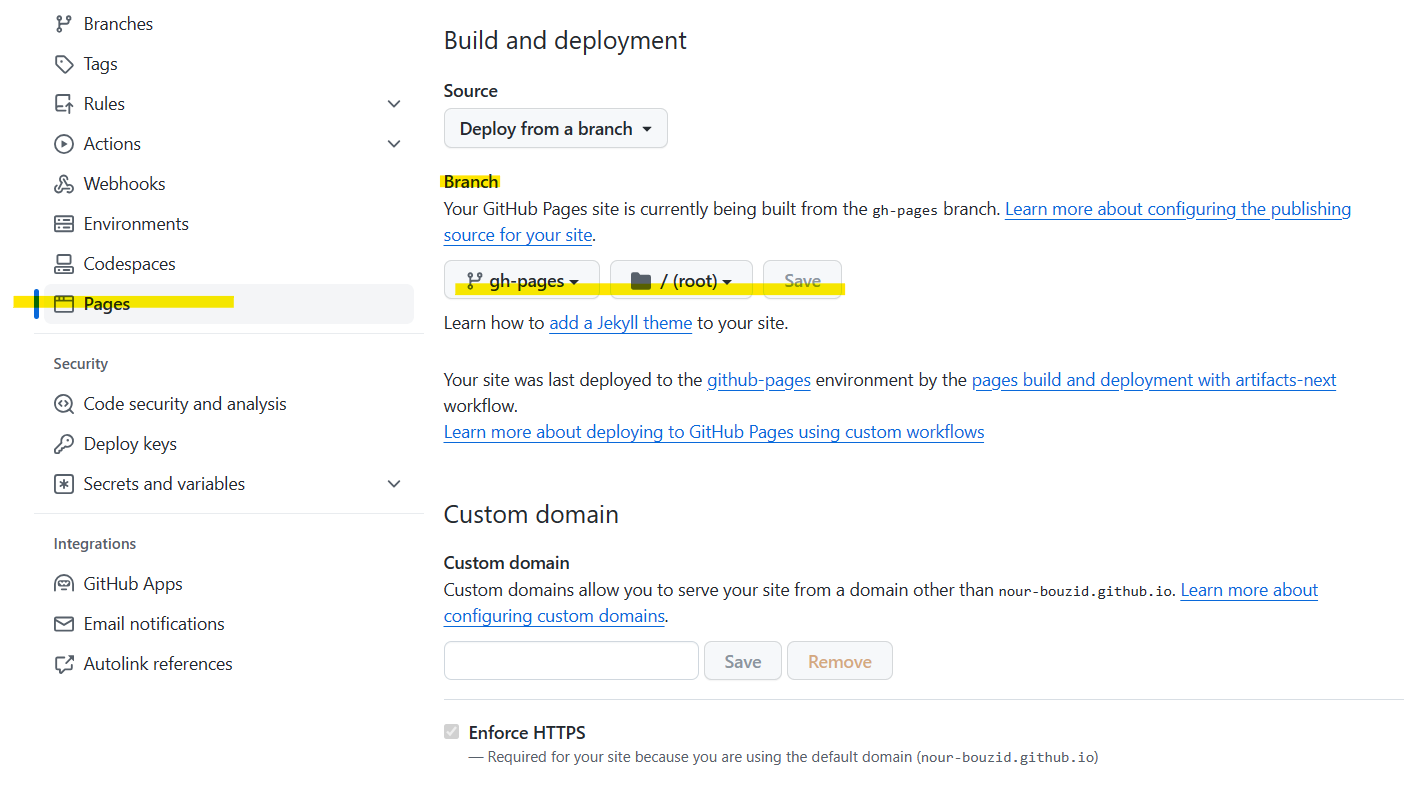Image resolution: width=1408 pixels, height=801 pixels.
Task: Click the Webhooks icon
Action: tap(63, 183)
